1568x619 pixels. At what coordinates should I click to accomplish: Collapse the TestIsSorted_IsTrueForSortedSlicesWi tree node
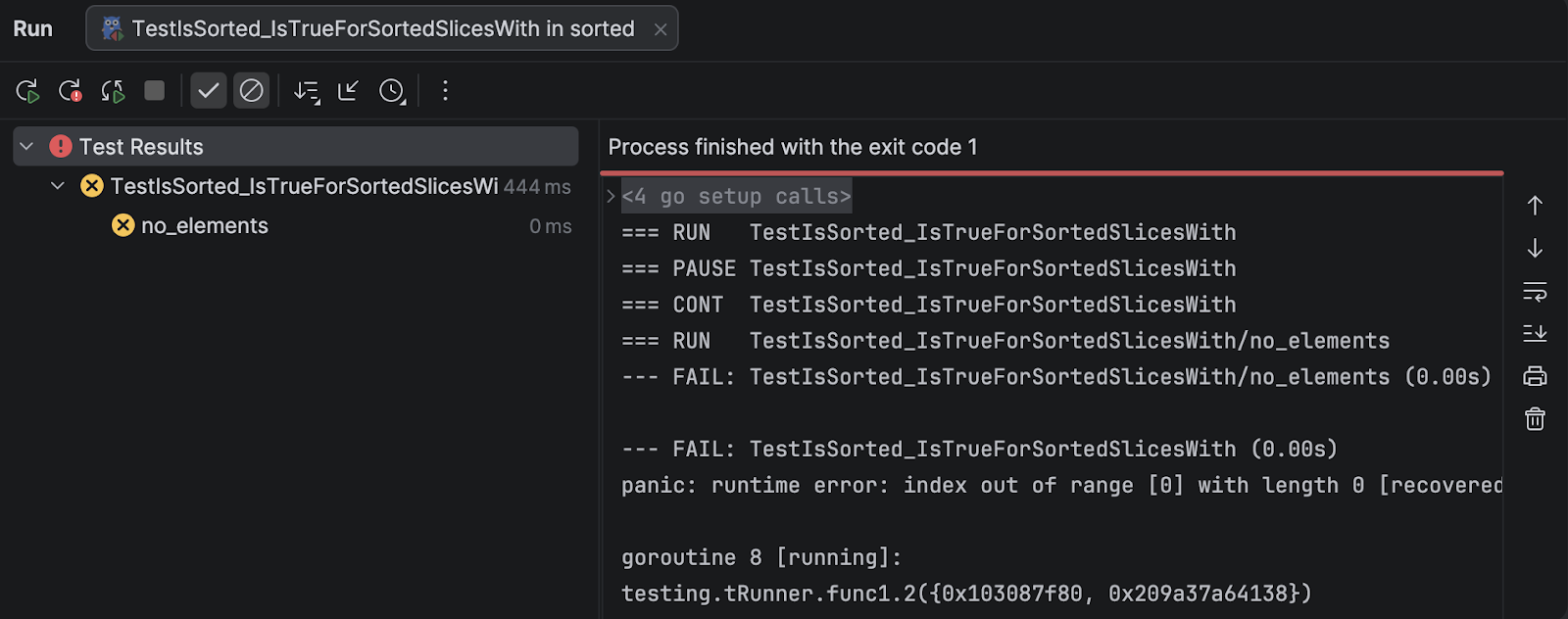pyautogui.click(x=58, y=186)
